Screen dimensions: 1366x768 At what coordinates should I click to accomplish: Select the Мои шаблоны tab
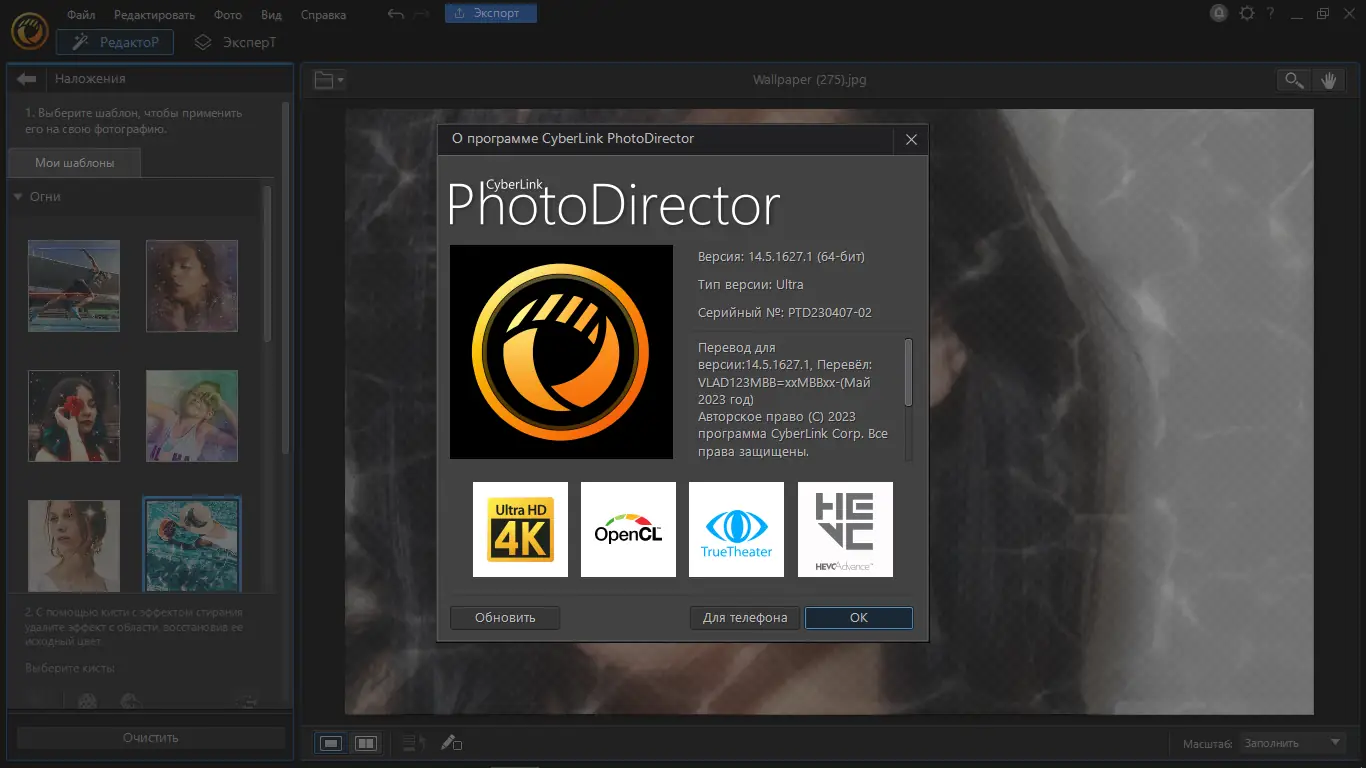[75, 162]
